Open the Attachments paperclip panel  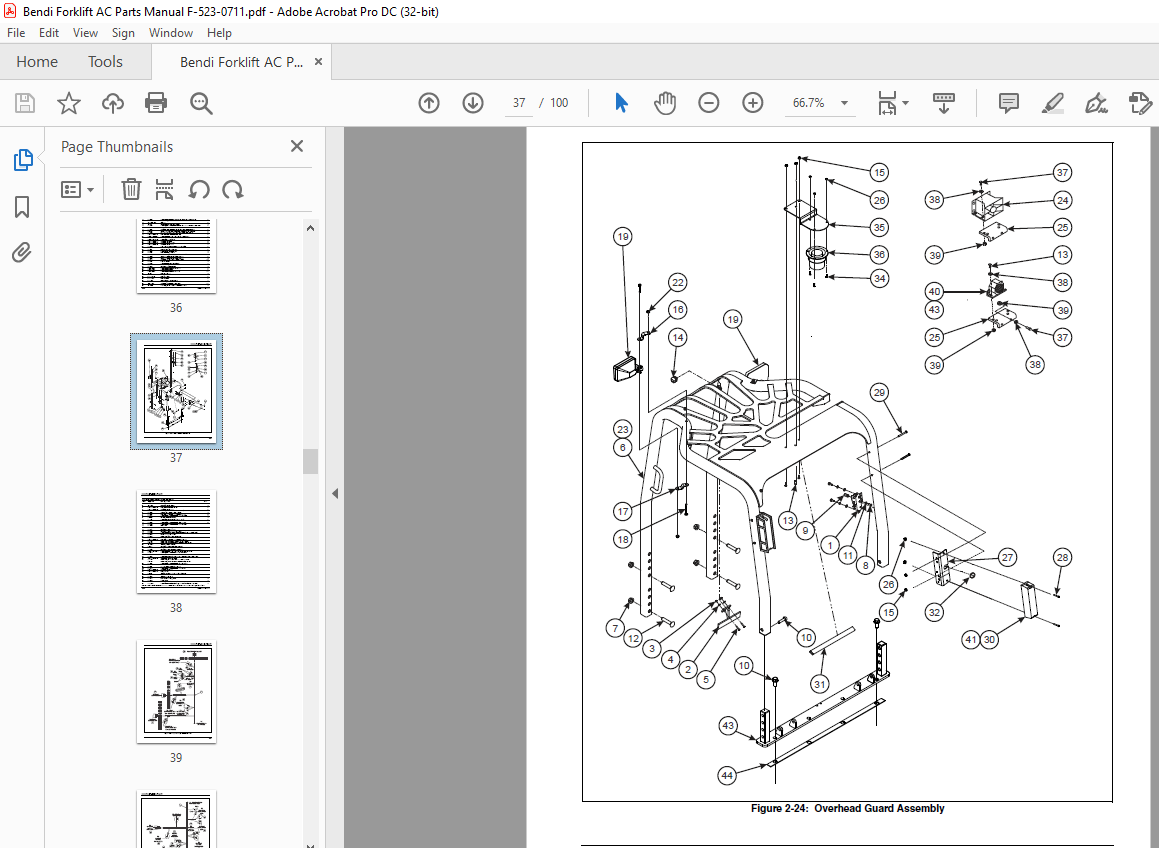tap(22, 253)
